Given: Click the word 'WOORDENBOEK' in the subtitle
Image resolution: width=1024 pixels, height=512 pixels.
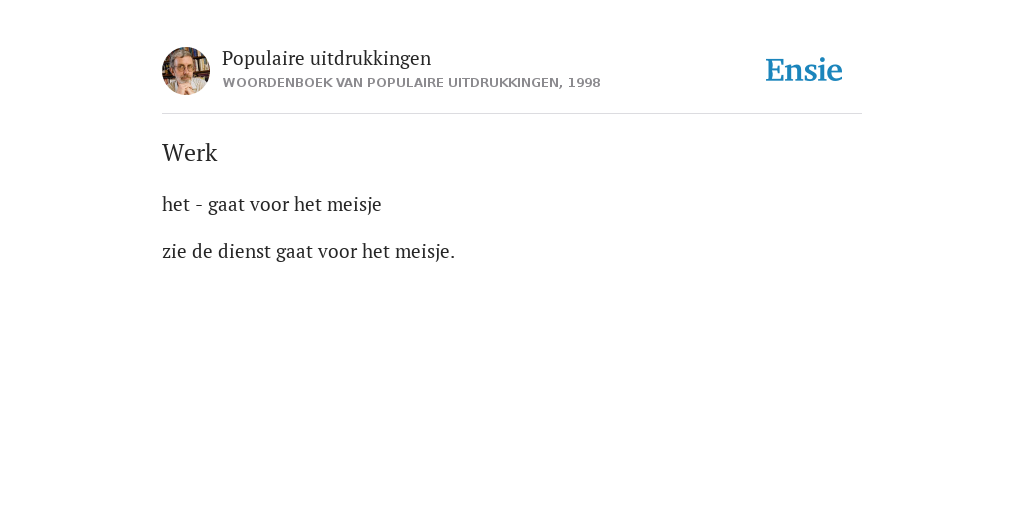Looking at the screenshot, I should click(278, 83).
